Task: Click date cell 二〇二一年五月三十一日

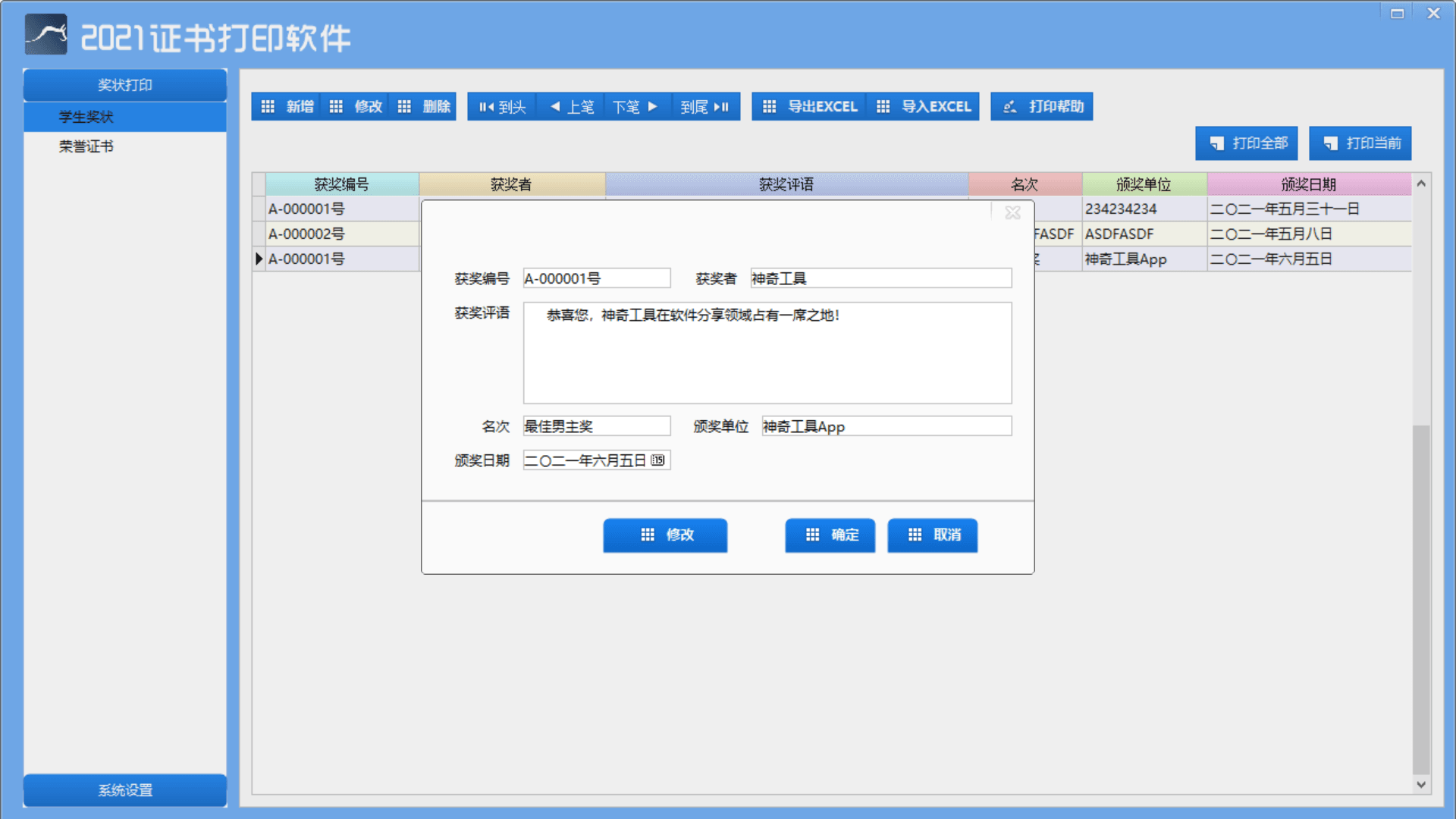Action: point(1309,209)
